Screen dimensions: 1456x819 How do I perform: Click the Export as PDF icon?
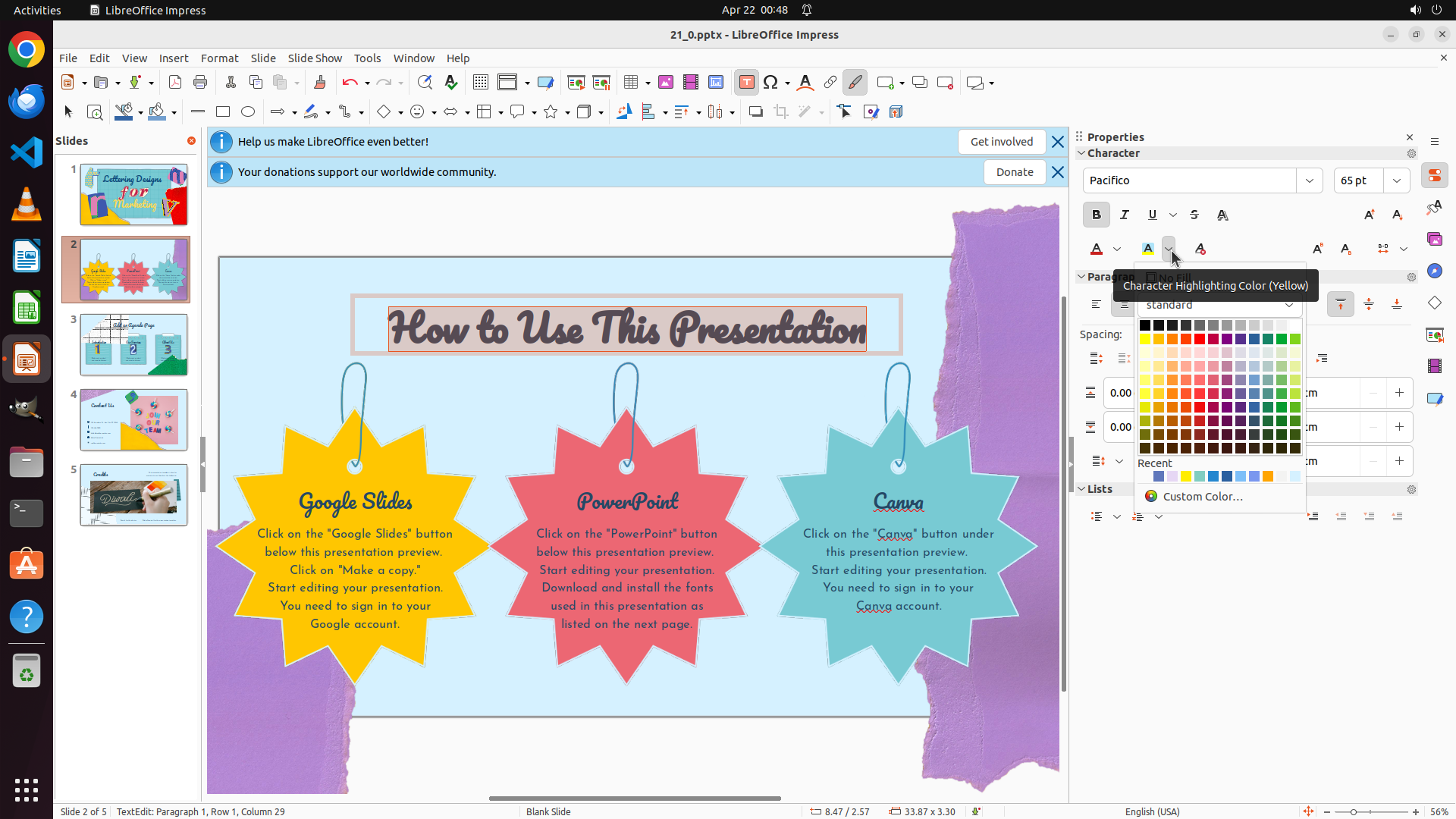pos(175,83)
